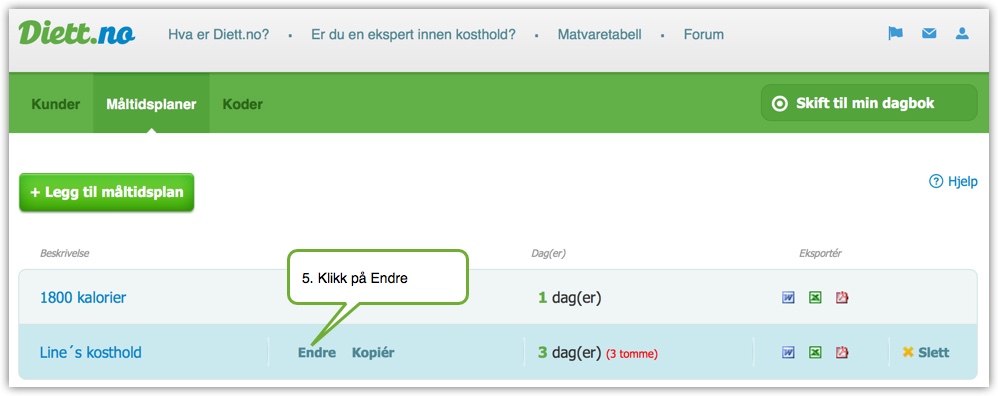Export 1800 kalorier plan to Excel
Image resolution: width=998 pixels, height=396 pixels.
815,297
